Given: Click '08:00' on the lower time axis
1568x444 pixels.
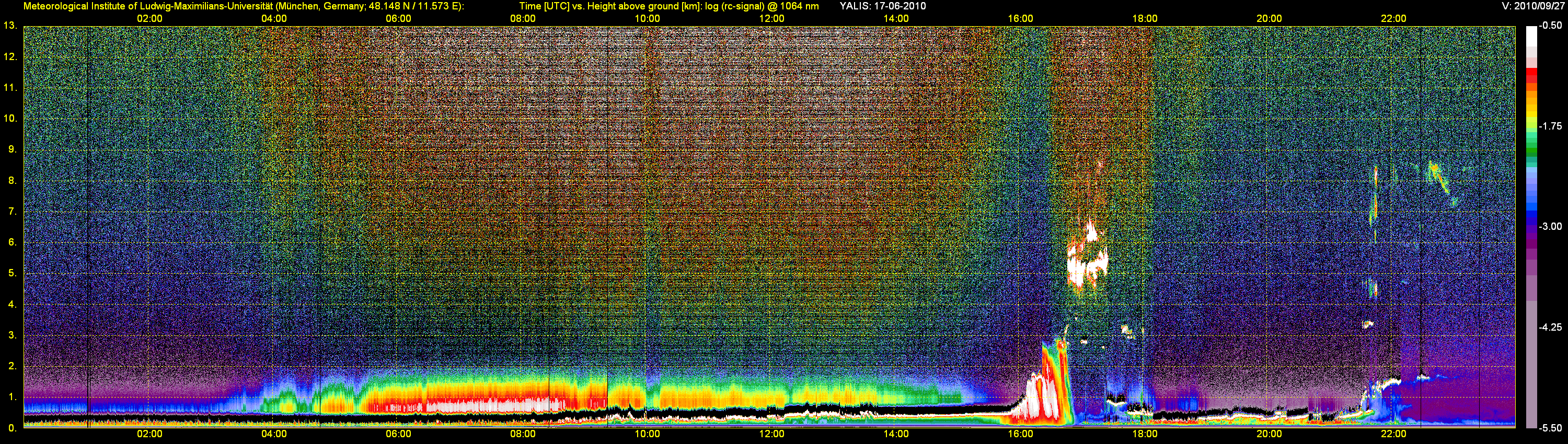Looking at the screenshot, I should (x=523, y=434).
